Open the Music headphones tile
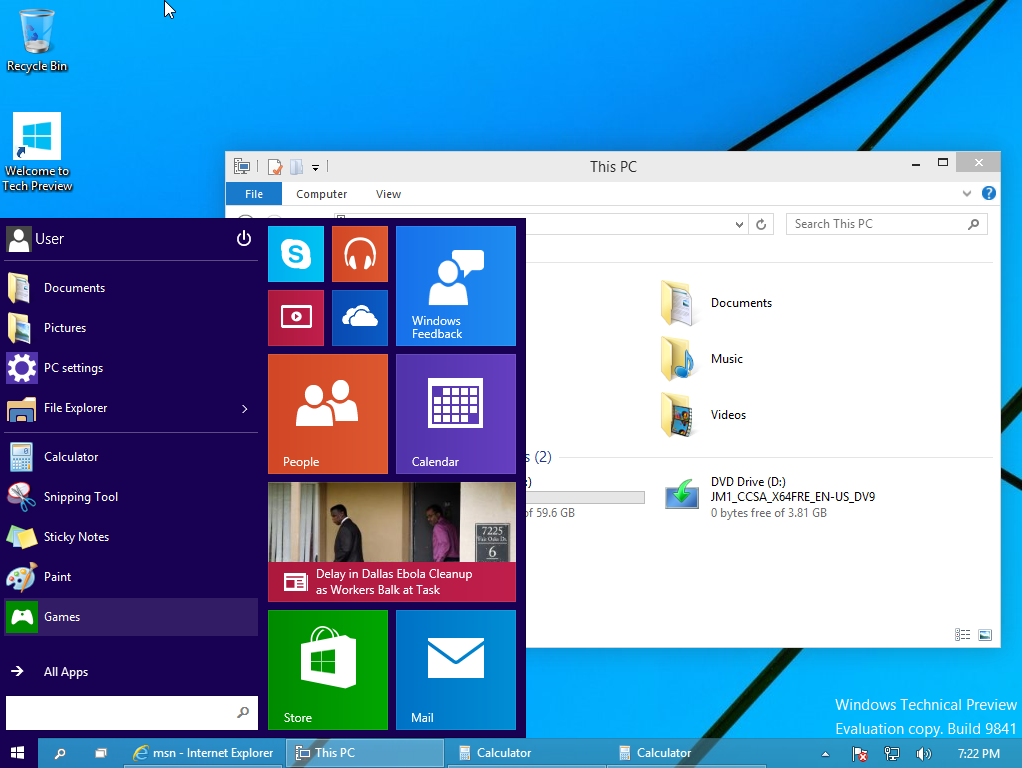The image size is (1022, 768). [360, 254]
